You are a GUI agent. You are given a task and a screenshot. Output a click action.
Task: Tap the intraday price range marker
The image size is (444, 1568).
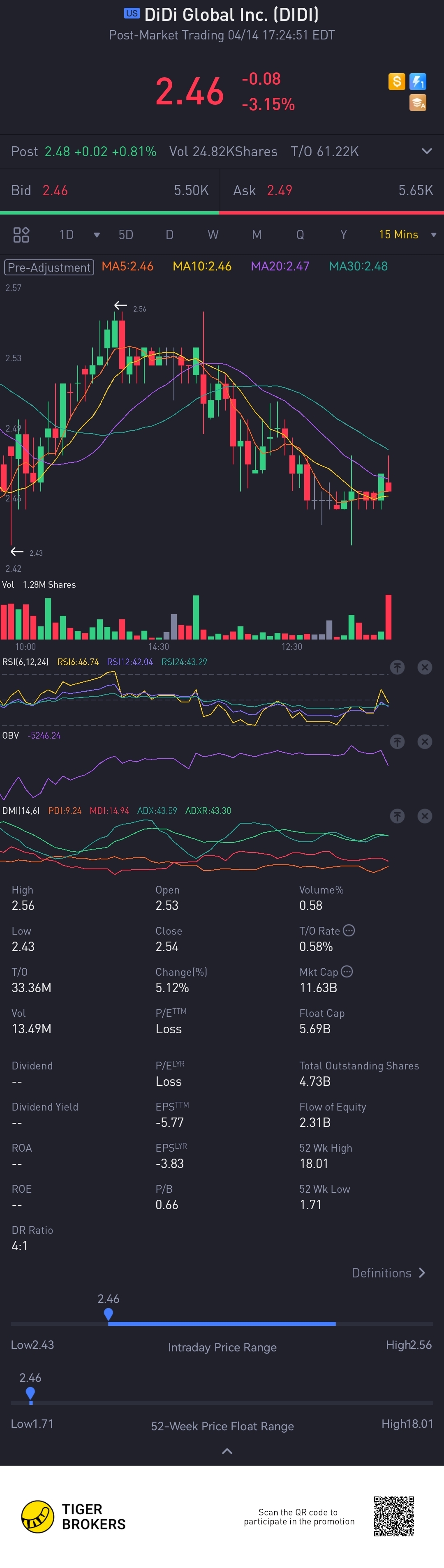click(109, 1314)
